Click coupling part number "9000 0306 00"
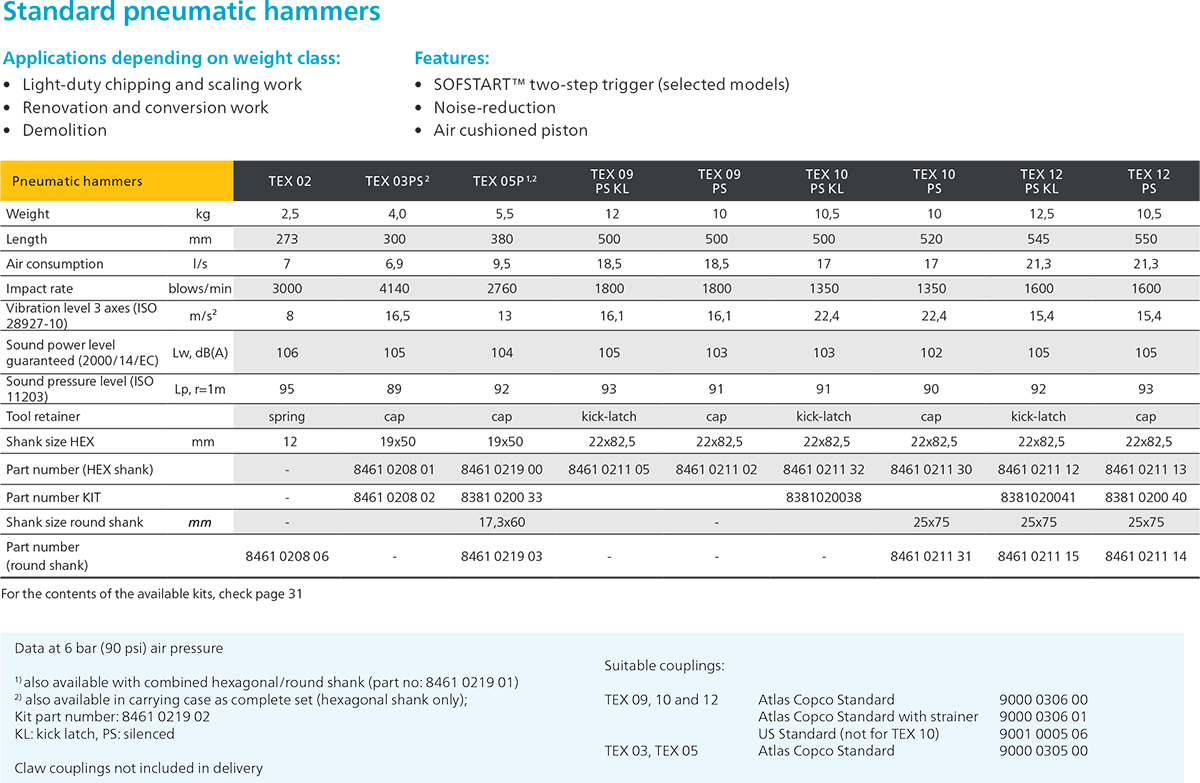This screenshot has width=1200, height=783. [1044, 700]
